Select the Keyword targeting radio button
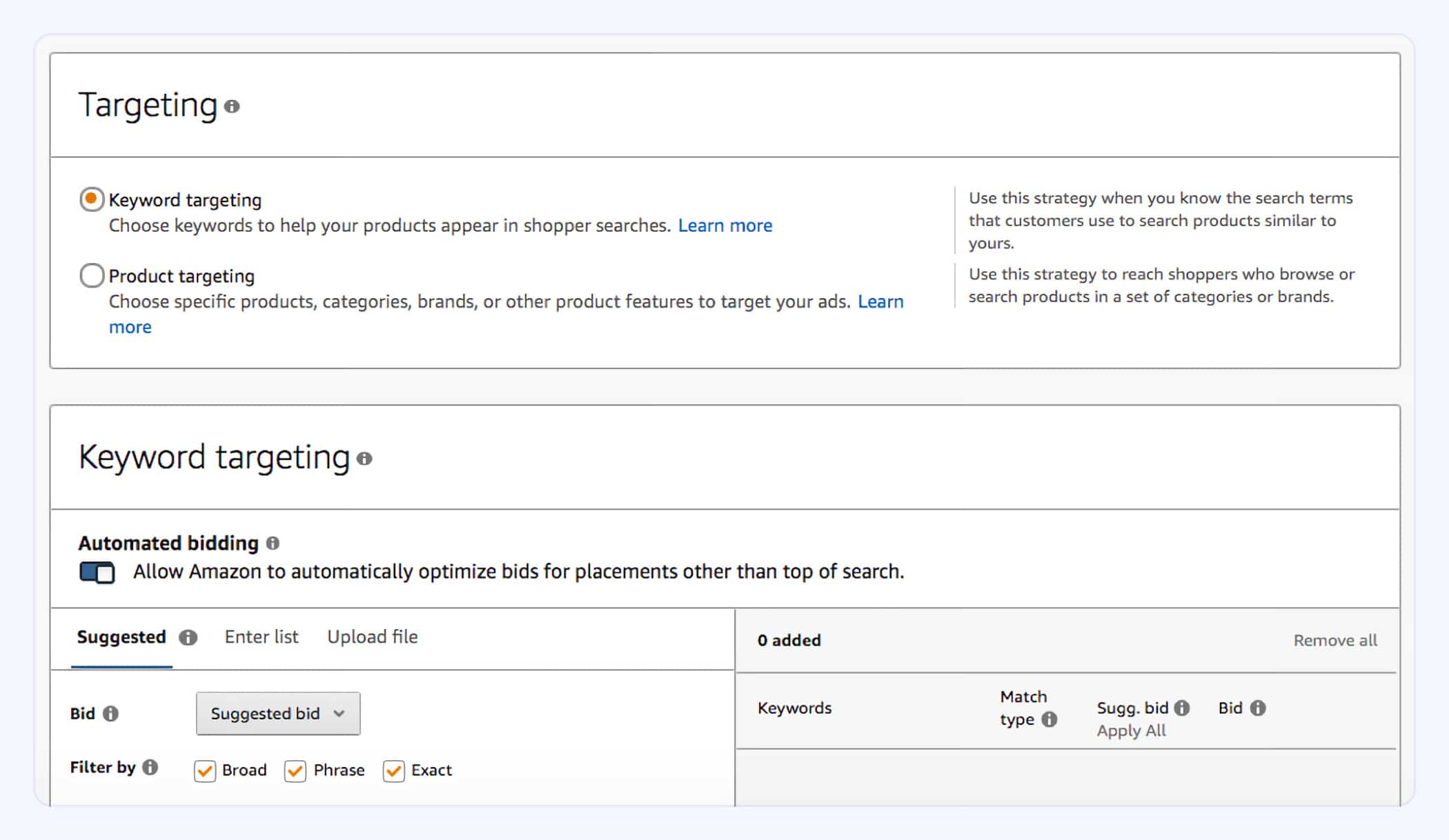The width and height of the screenshot is (1449, 840). tap(92, 199)
